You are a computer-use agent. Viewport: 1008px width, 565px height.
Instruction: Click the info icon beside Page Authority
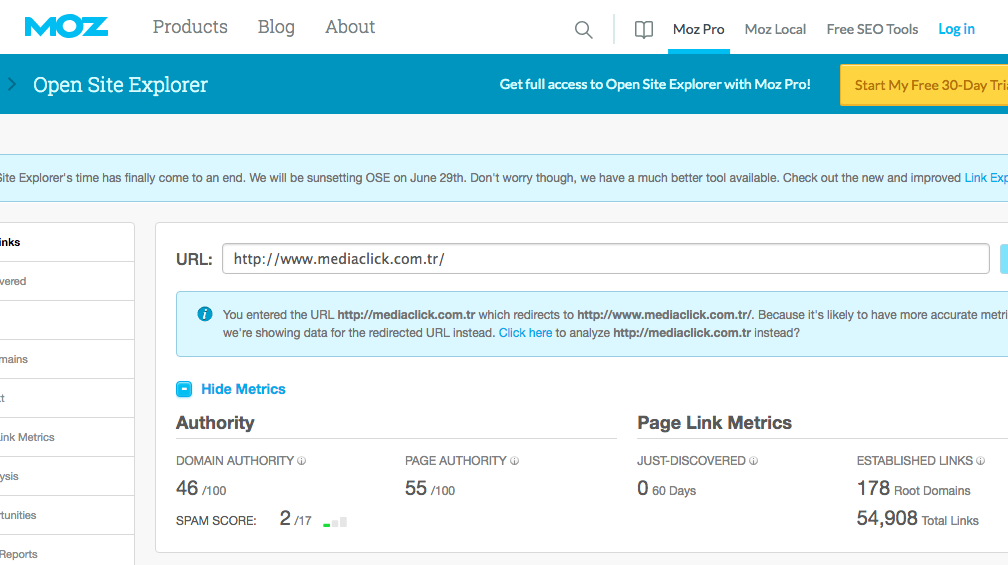(x=515, y=461)
